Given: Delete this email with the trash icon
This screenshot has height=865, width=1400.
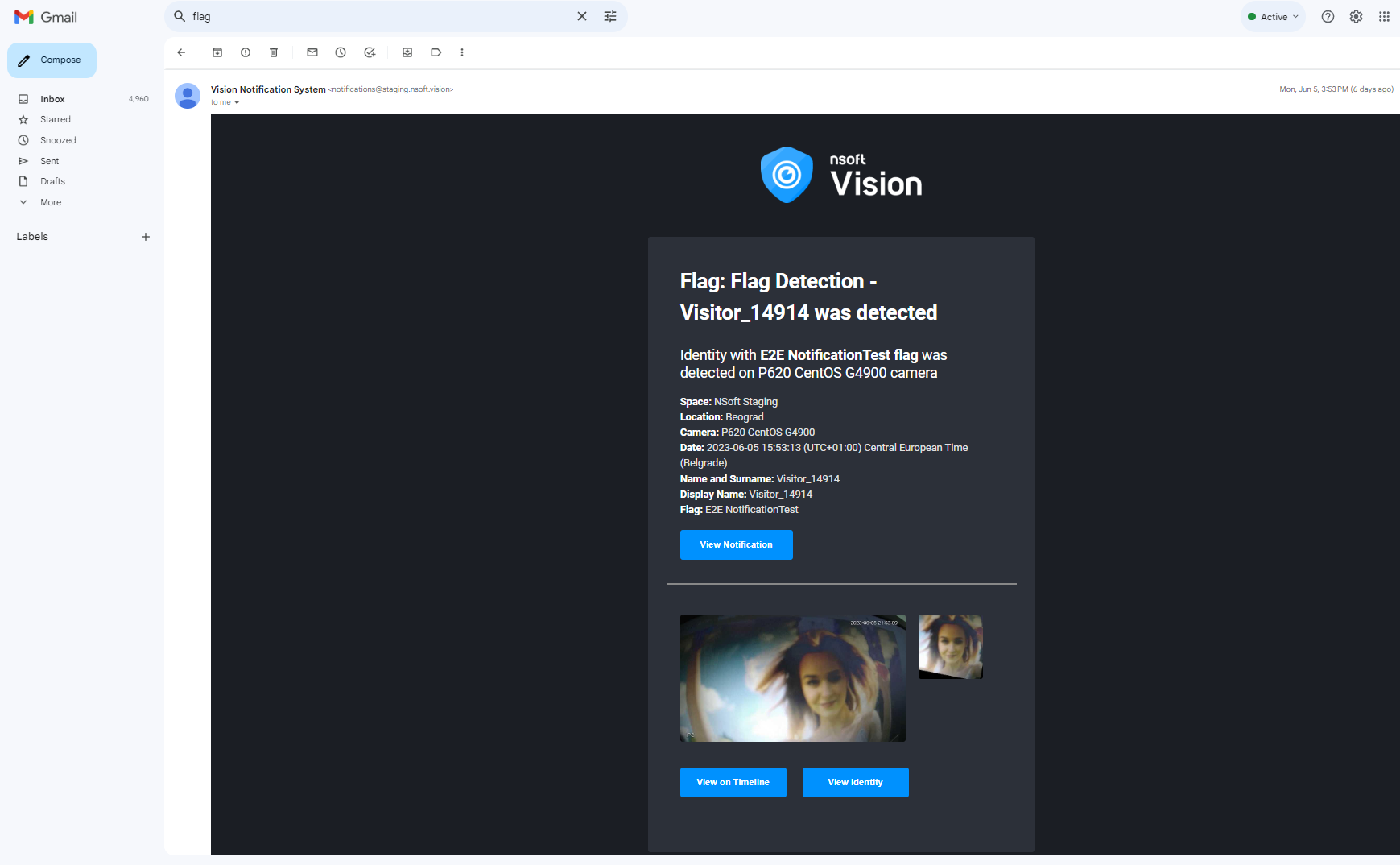Looking at the screenshot, I should pyautogui.click(x=274, y=52).
